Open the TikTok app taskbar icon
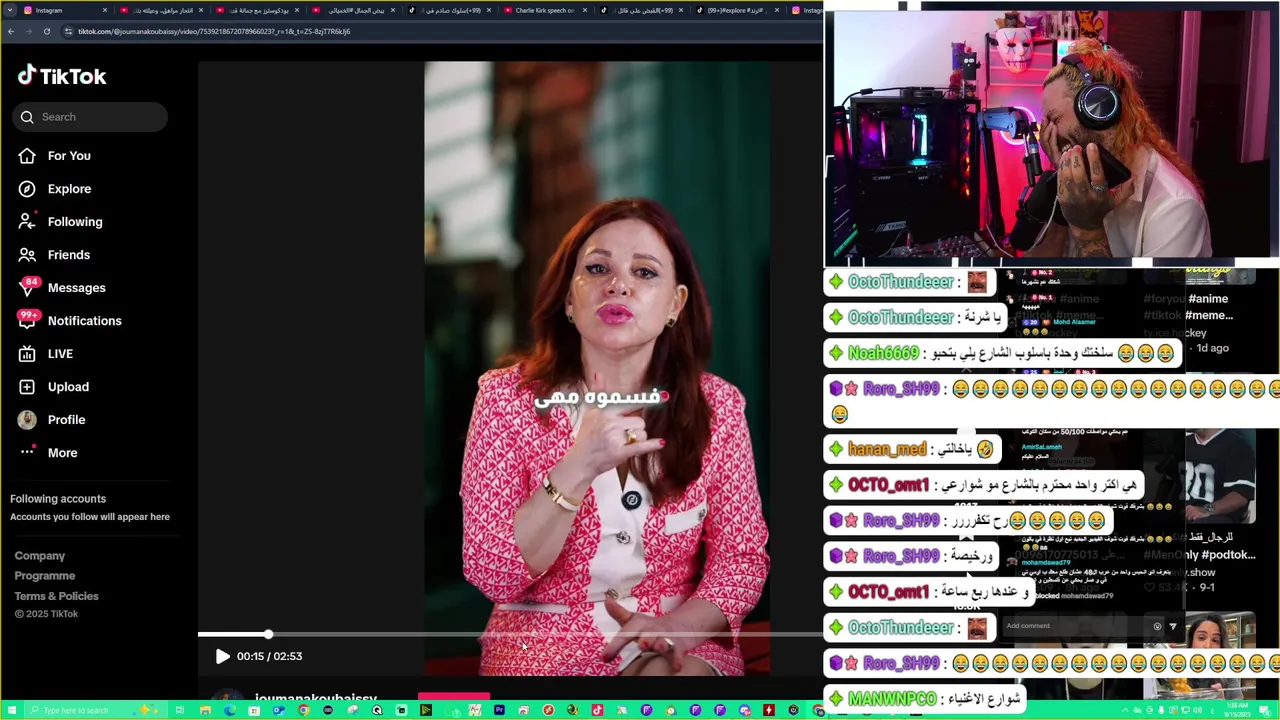This screenshot has width=1280, height=720. pos(597,710)
